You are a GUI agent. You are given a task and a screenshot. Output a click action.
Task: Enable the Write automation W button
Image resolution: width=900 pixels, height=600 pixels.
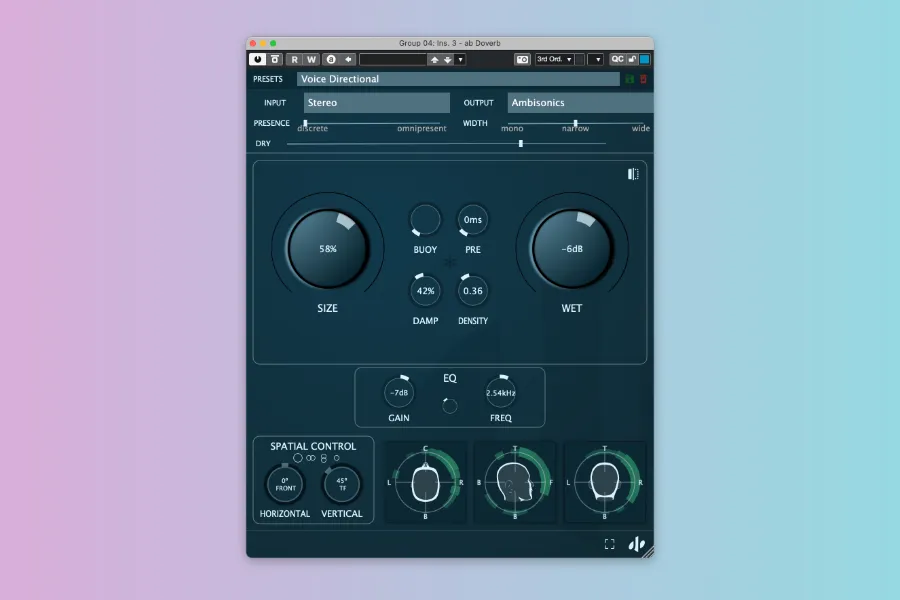[312, 59]
